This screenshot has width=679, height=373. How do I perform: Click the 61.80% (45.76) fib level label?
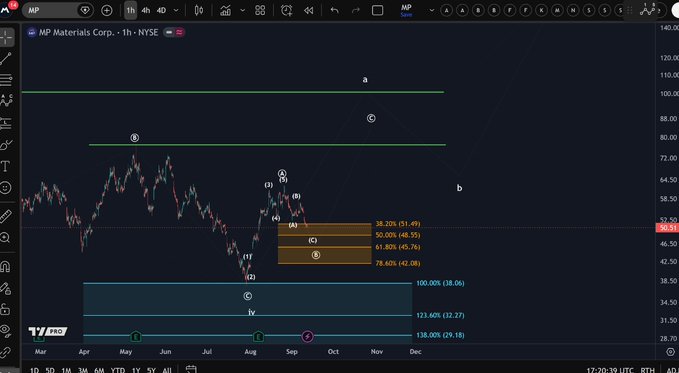point(398,247)
